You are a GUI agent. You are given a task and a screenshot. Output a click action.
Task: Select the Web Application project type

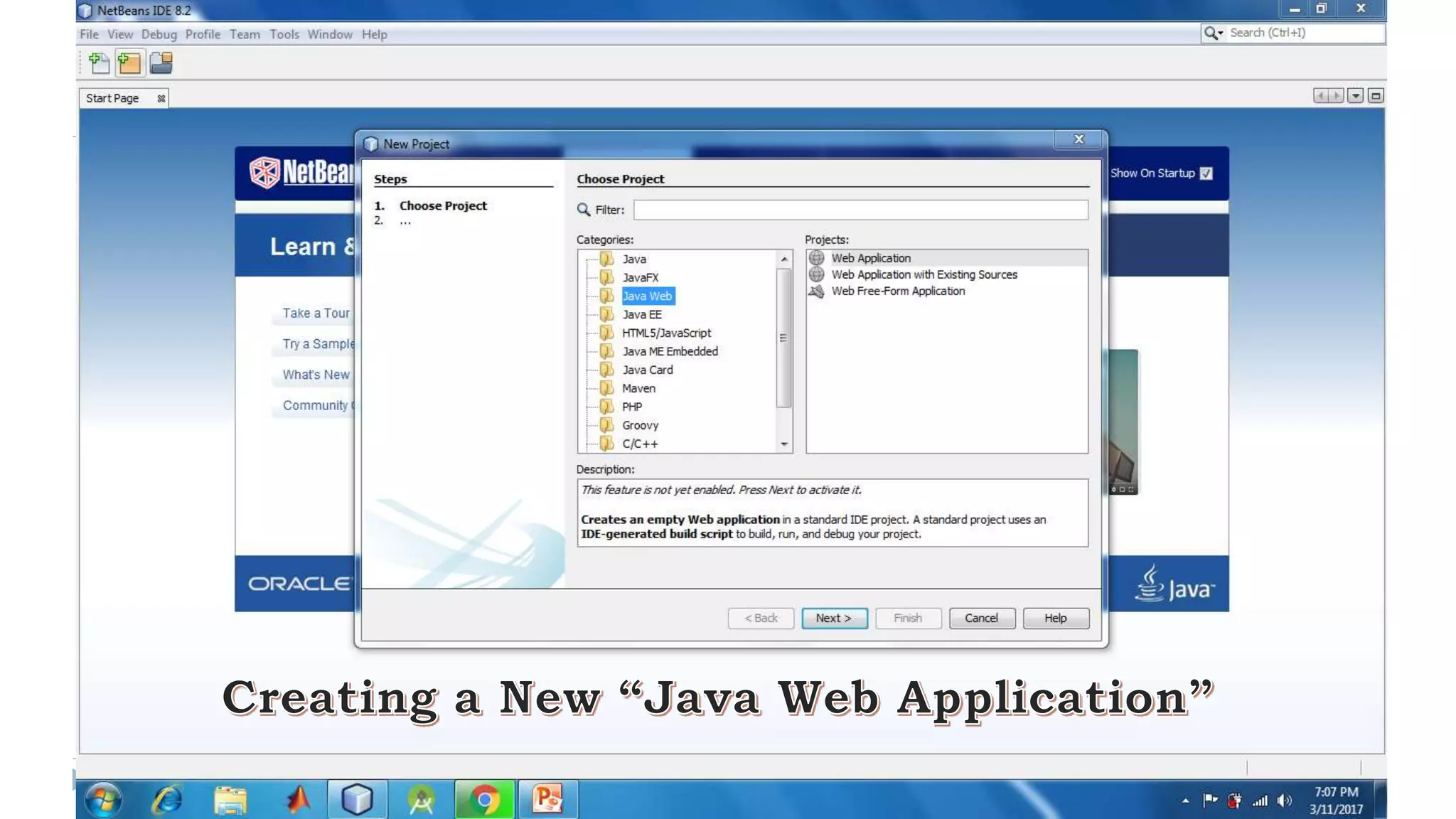870,258
